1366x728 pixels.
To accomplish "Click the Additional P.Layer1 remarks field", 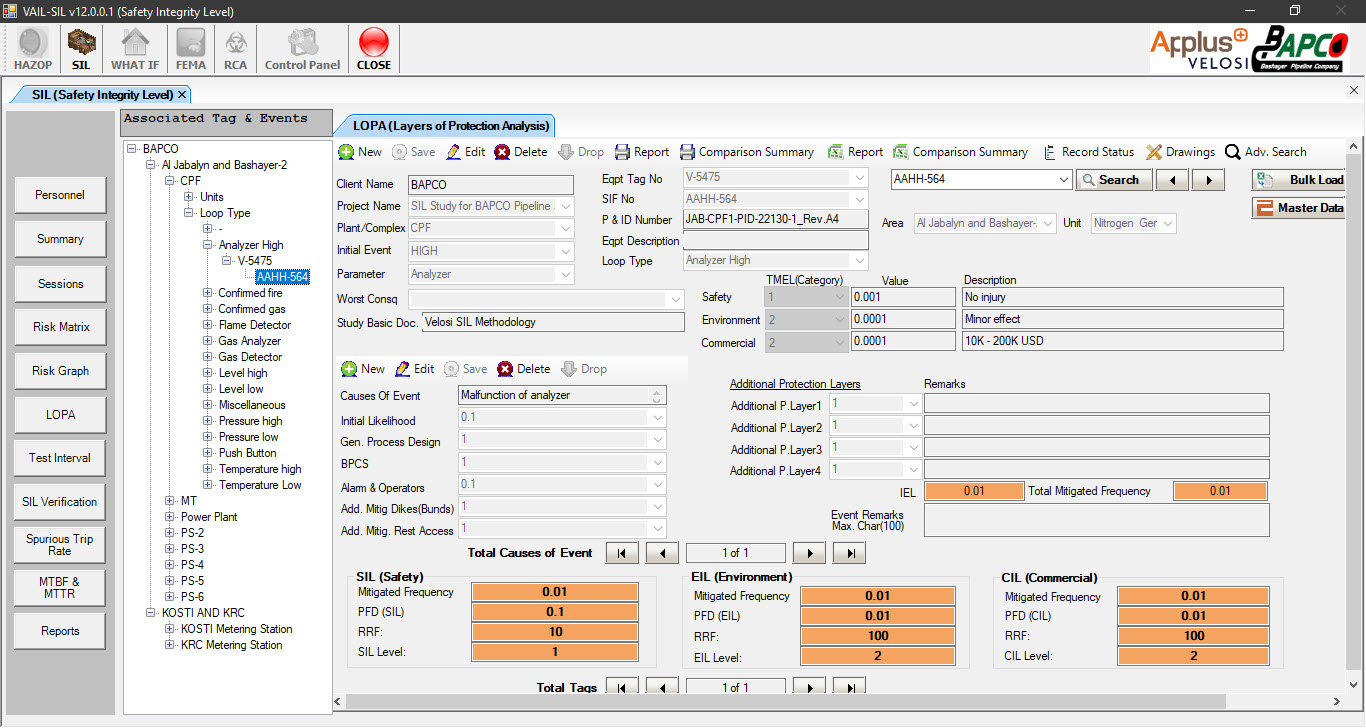I will 1096,403.
